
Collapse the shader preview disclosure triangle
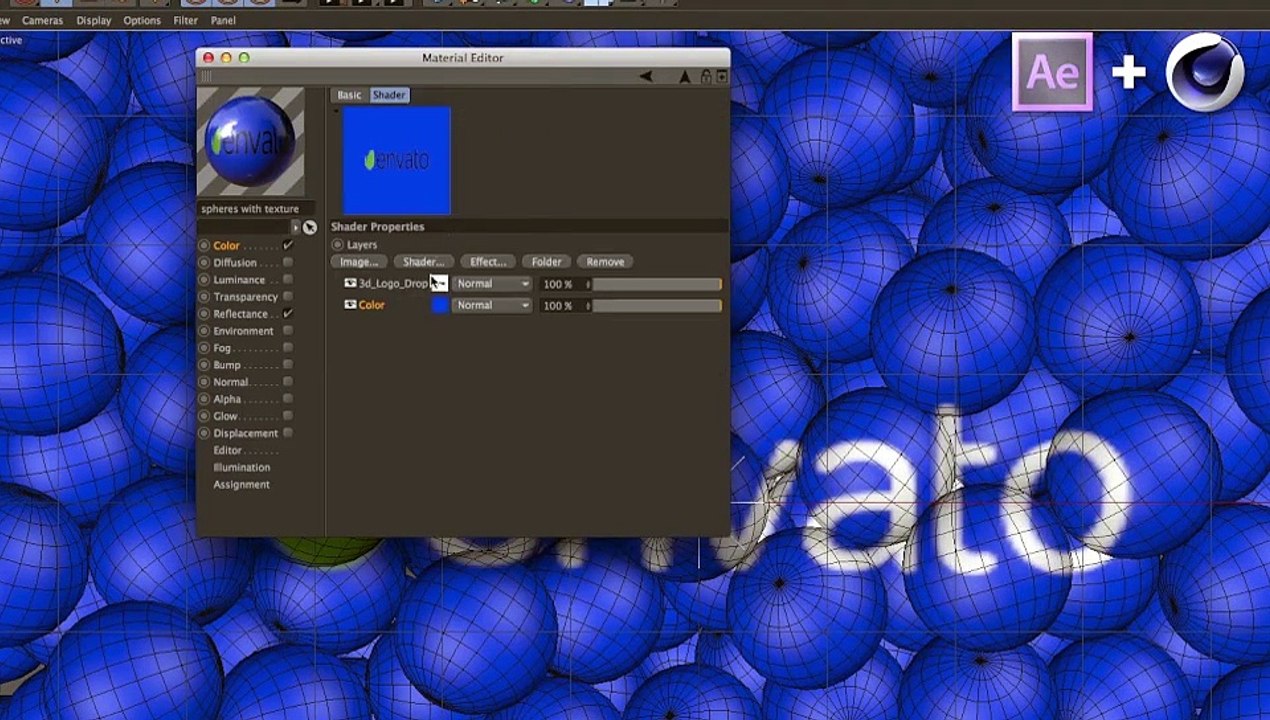tap(336, 111)
